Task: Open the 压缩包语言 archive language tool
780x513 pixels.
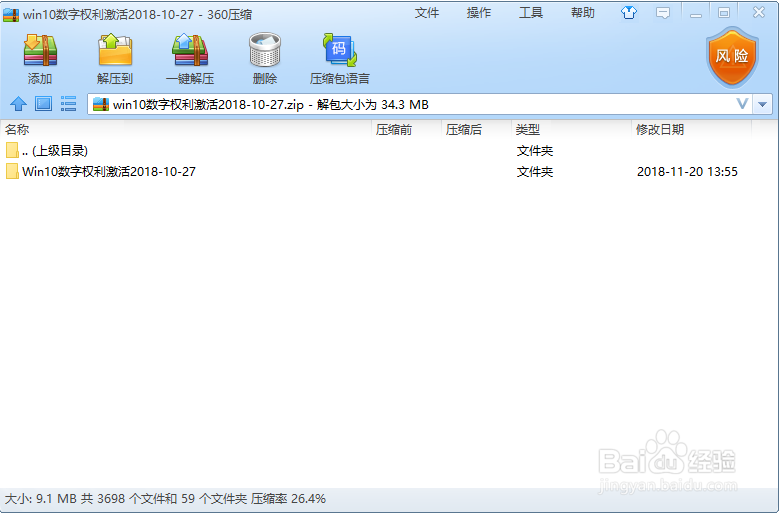Action: [340, 50]
